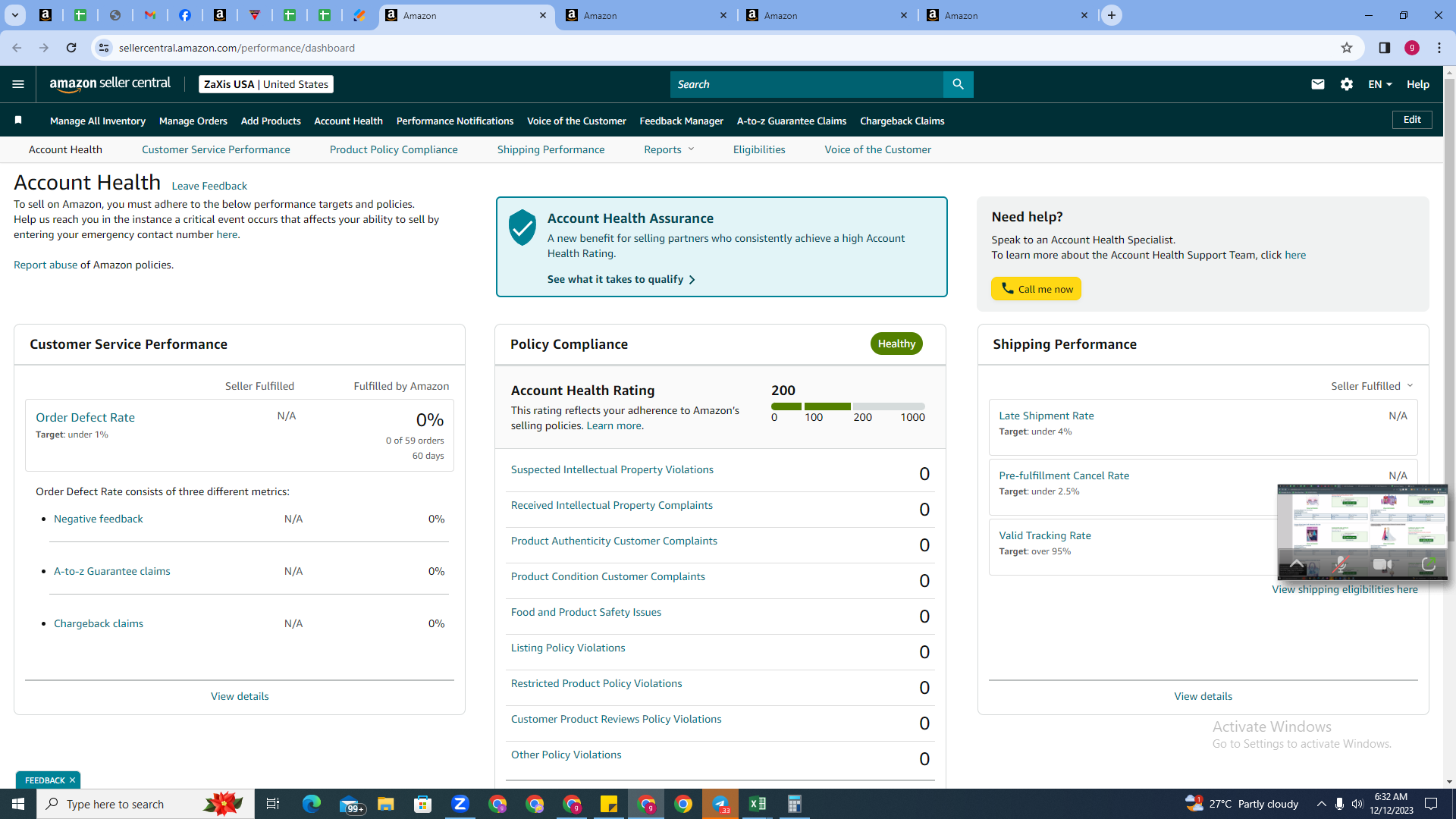Click the Chrome address bar URL

tap(237, 48)
